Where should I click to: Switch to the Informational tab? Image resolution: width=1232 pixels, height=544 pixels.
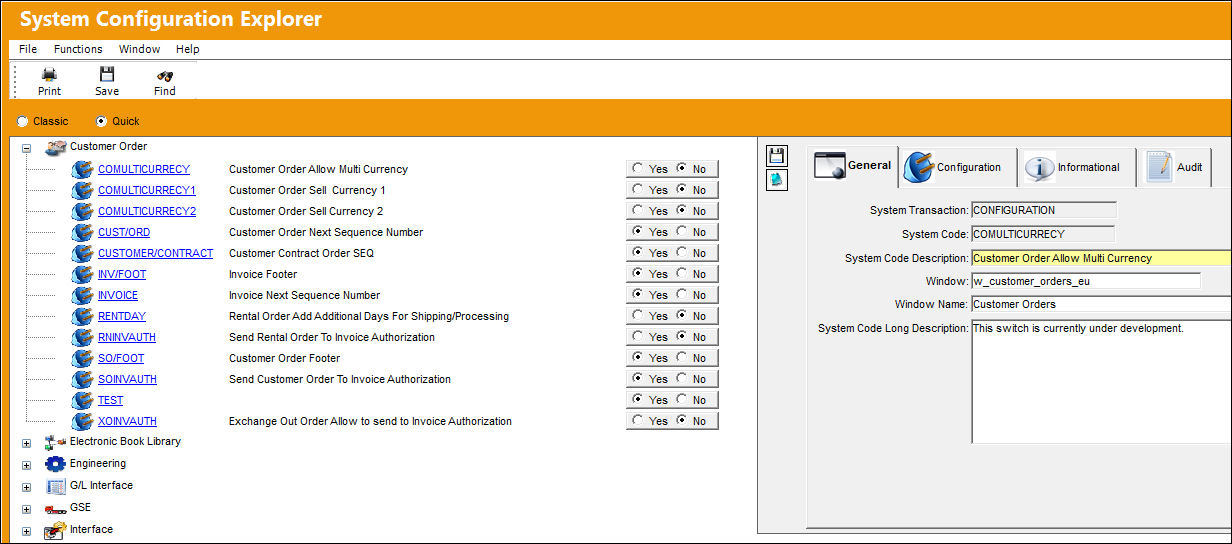pos(1076,167)
